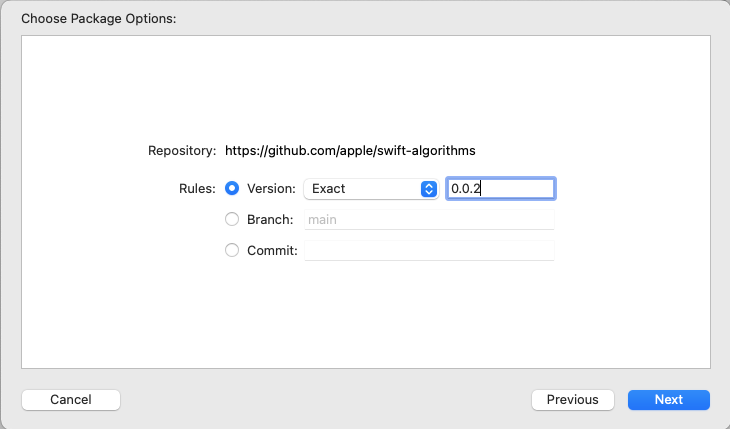Click the Commit: label text

(x=272, y=251)
